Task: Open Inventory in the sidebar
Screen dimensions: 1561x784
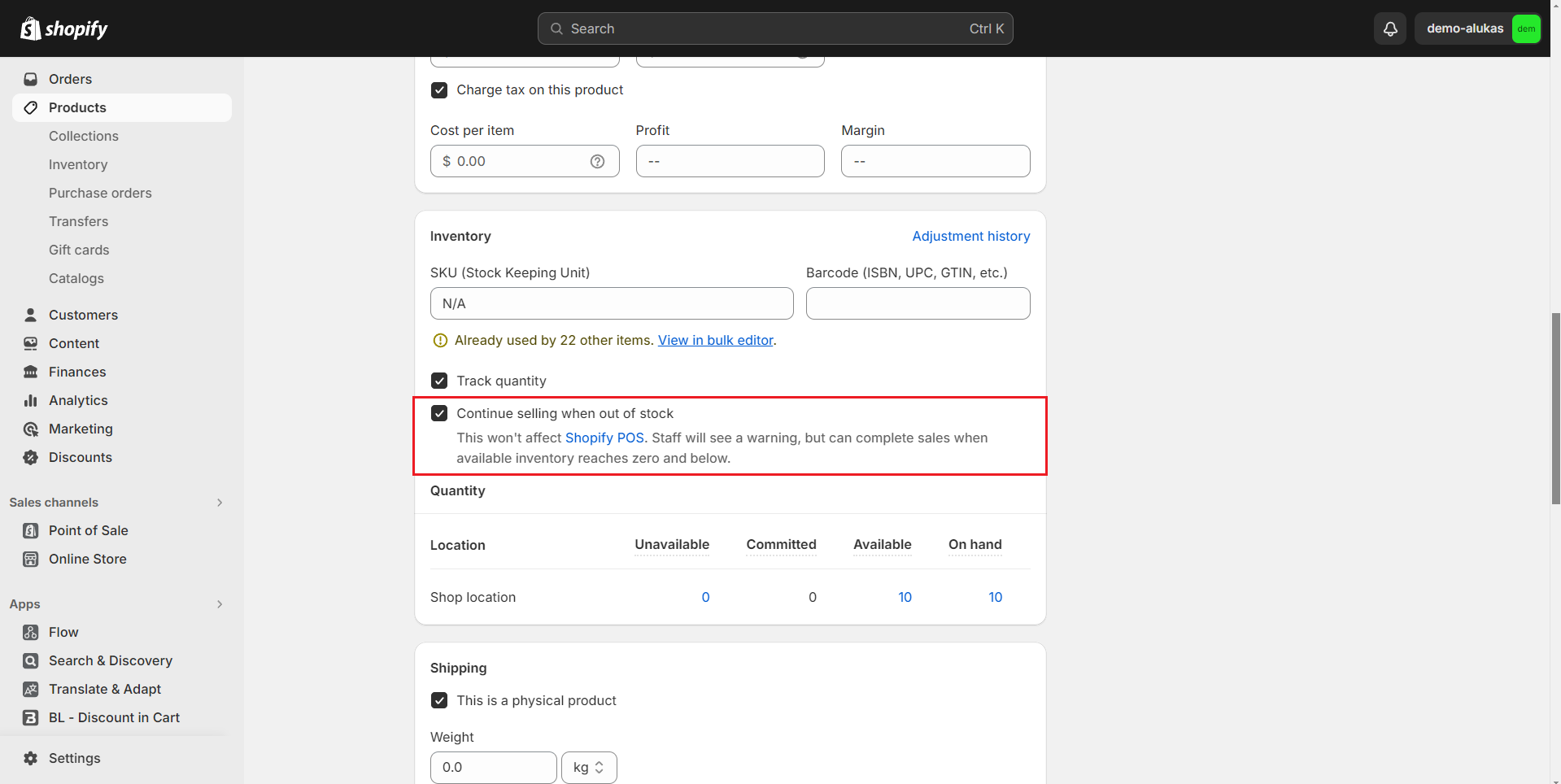Action: point(78,164)
